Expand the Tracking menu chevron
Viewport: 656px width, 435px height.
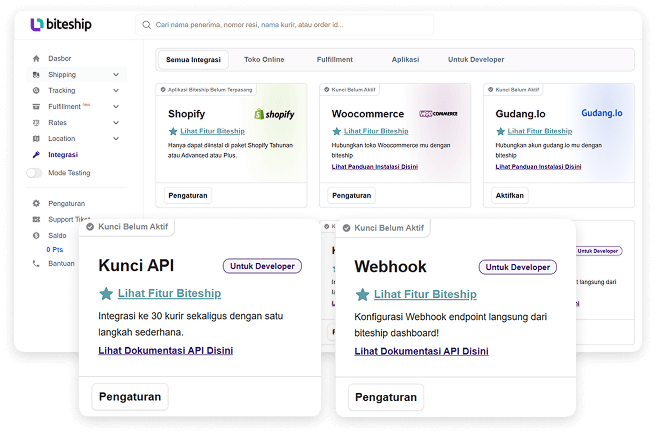[116, 91]
